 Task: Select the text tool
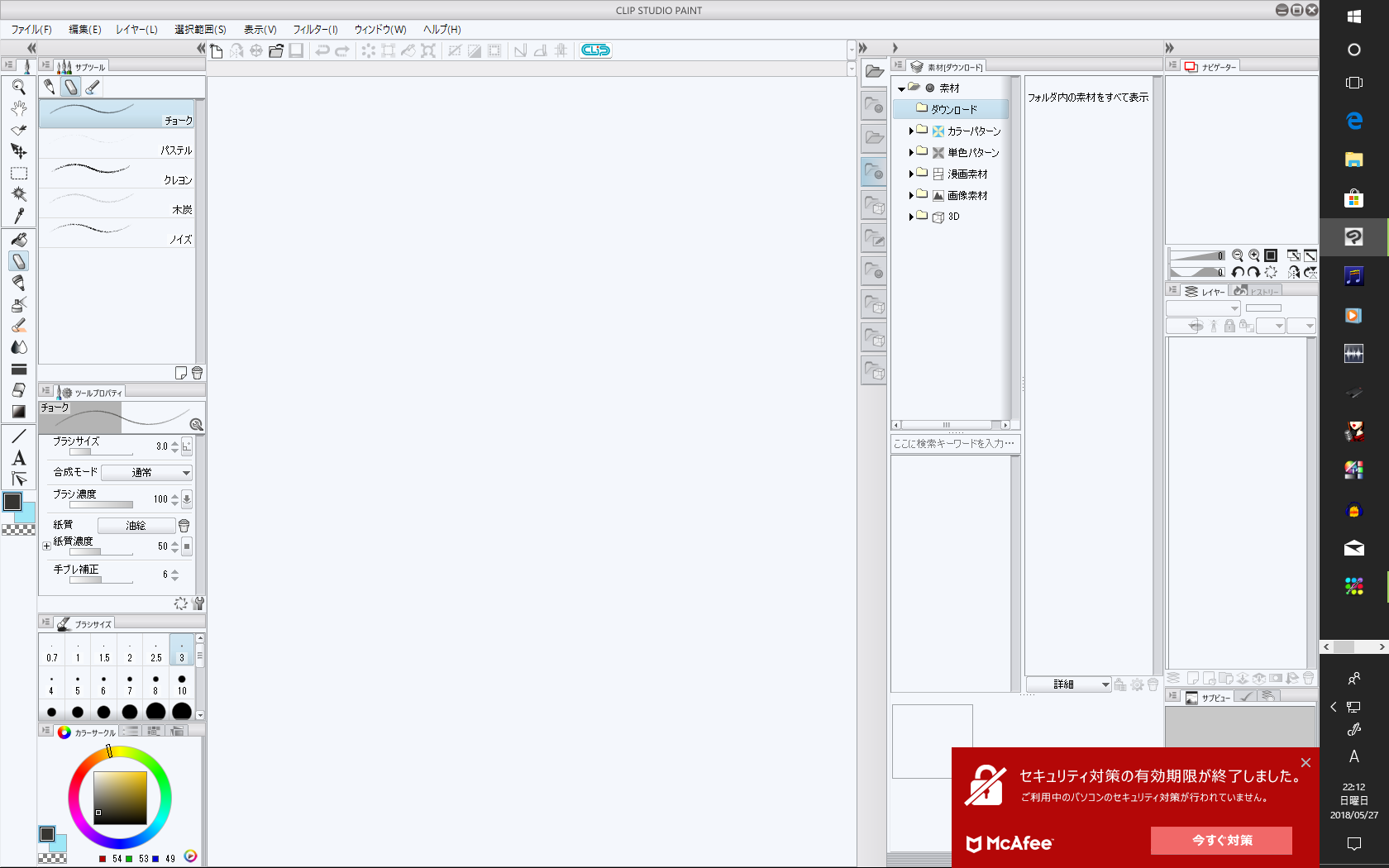(19, 458)
